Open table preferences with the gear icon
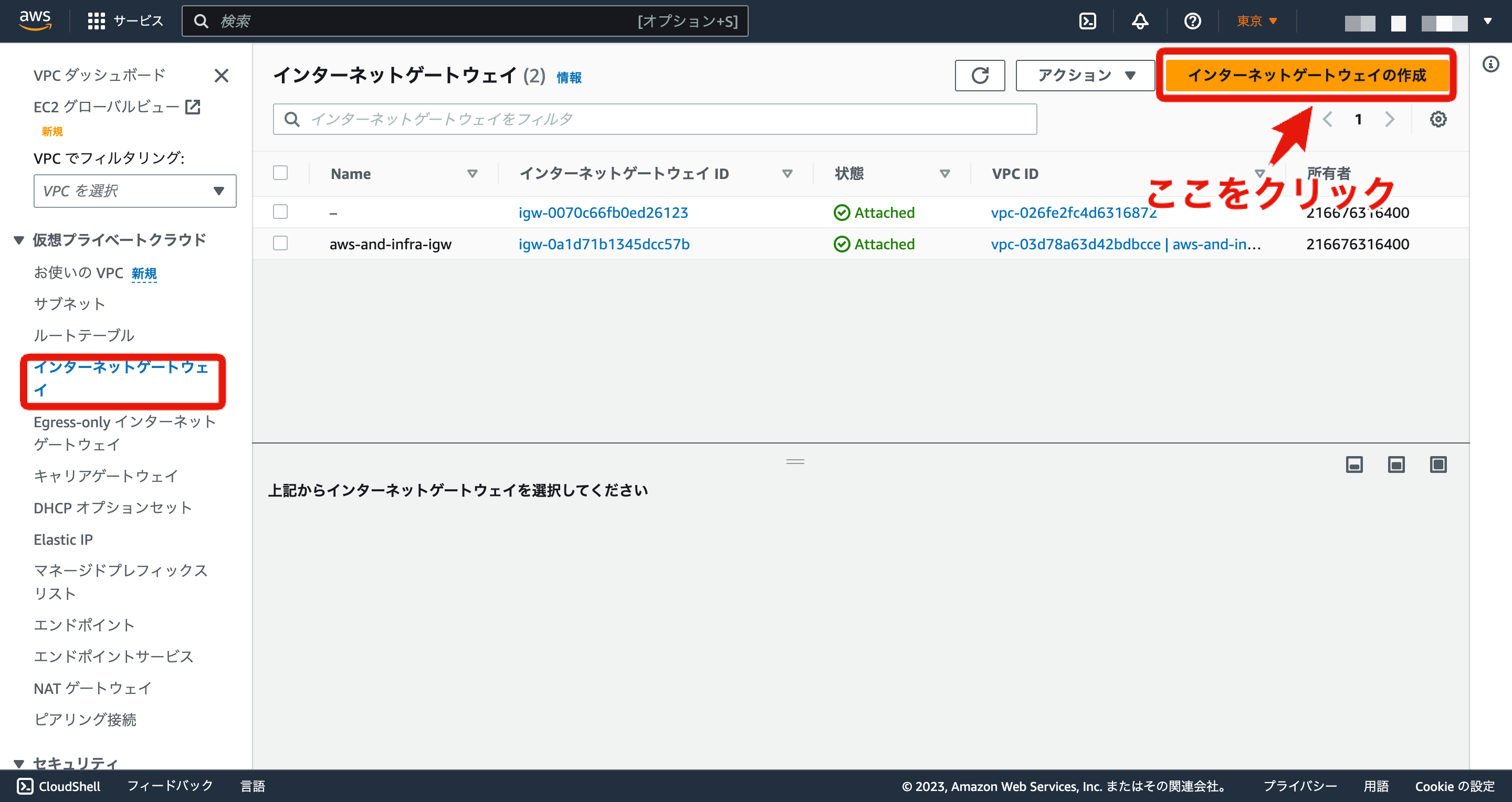 [1438, 119]
